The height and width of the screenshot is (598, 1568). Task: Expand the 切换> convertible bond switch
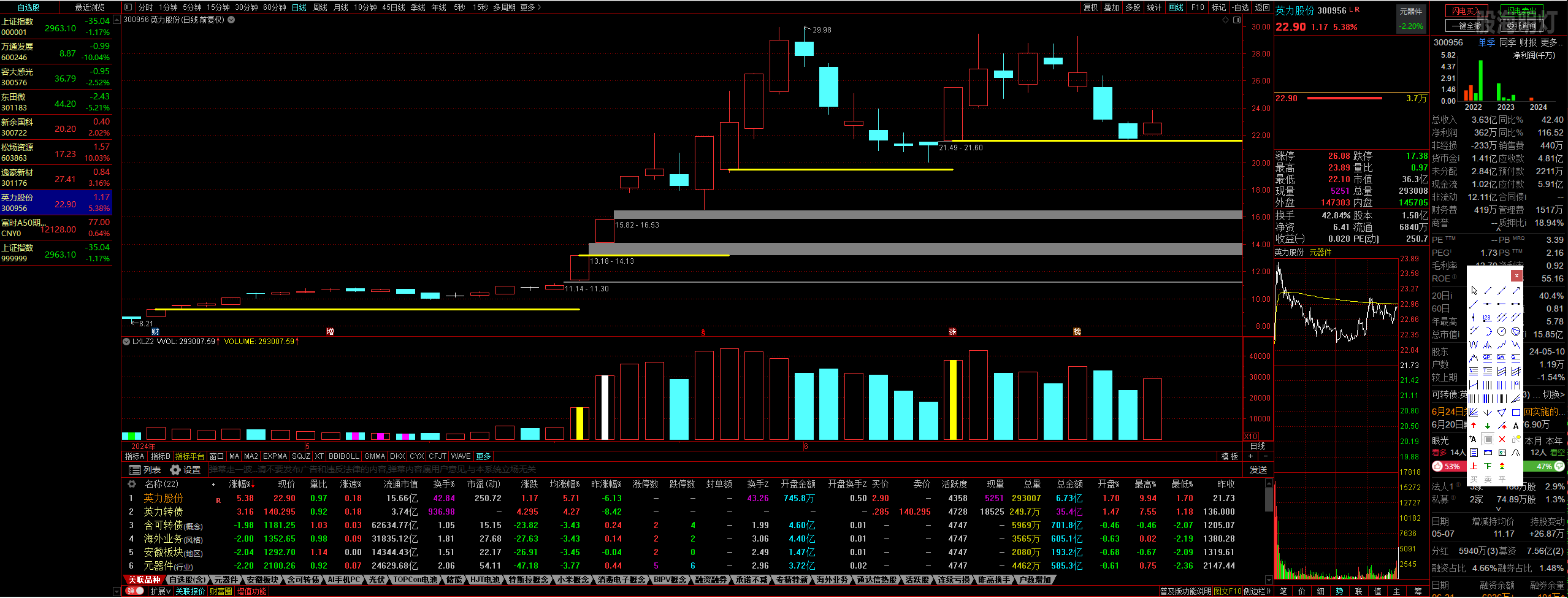coord(1553,394)
